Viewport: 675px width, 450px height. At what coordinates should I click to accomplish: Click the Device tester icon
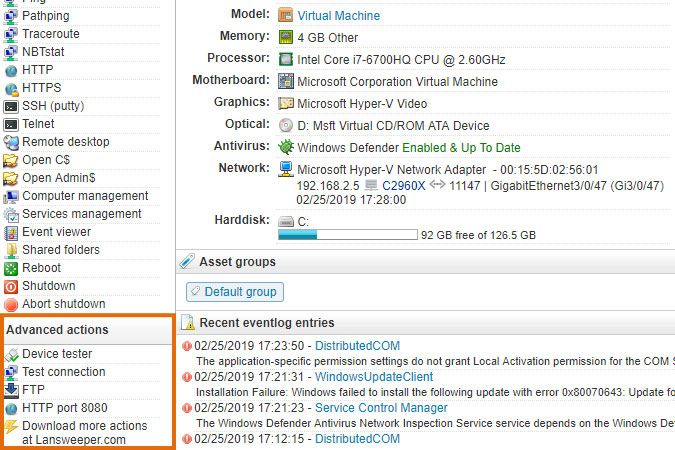11,354
